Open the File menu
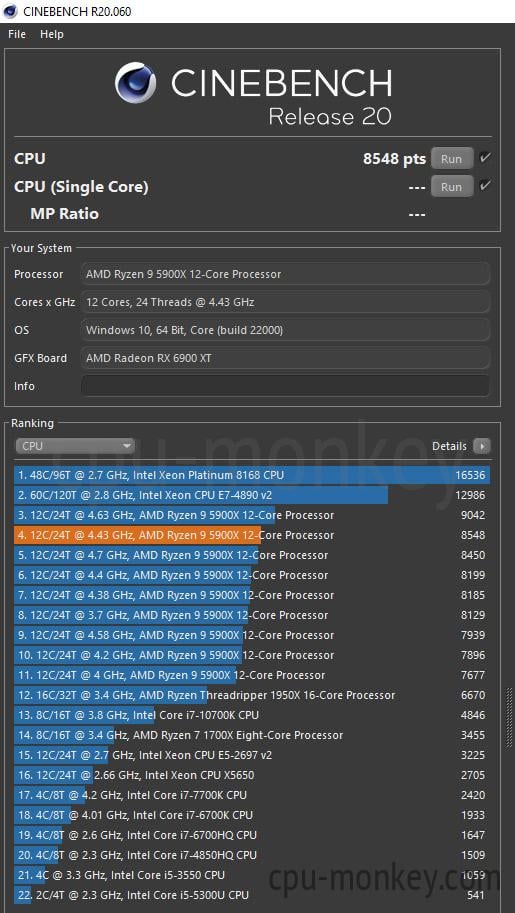 coord(17,34)
